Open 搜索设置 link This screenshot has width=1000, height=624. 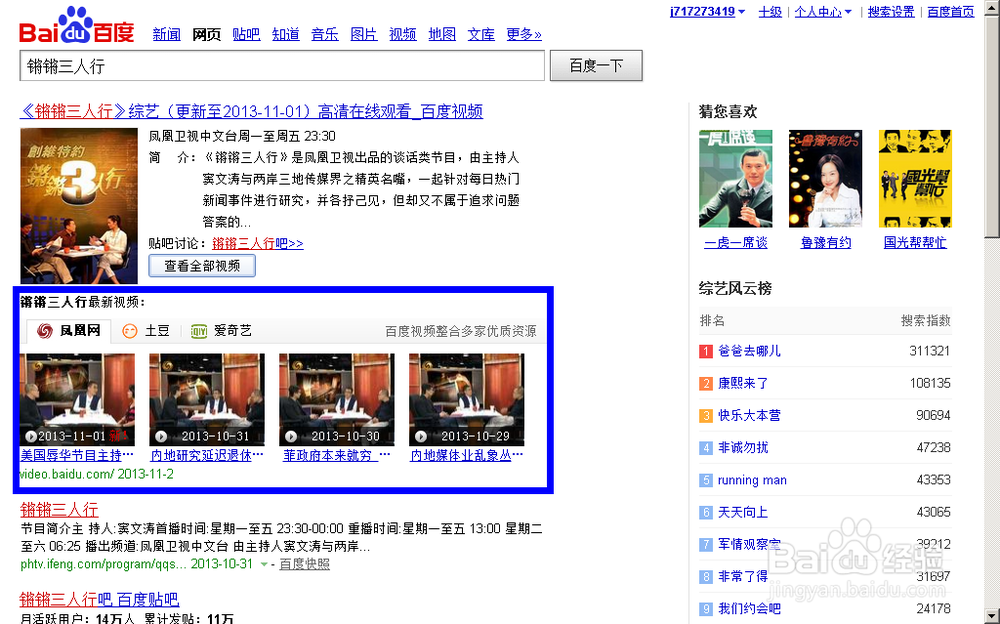(x=891, y=11)
